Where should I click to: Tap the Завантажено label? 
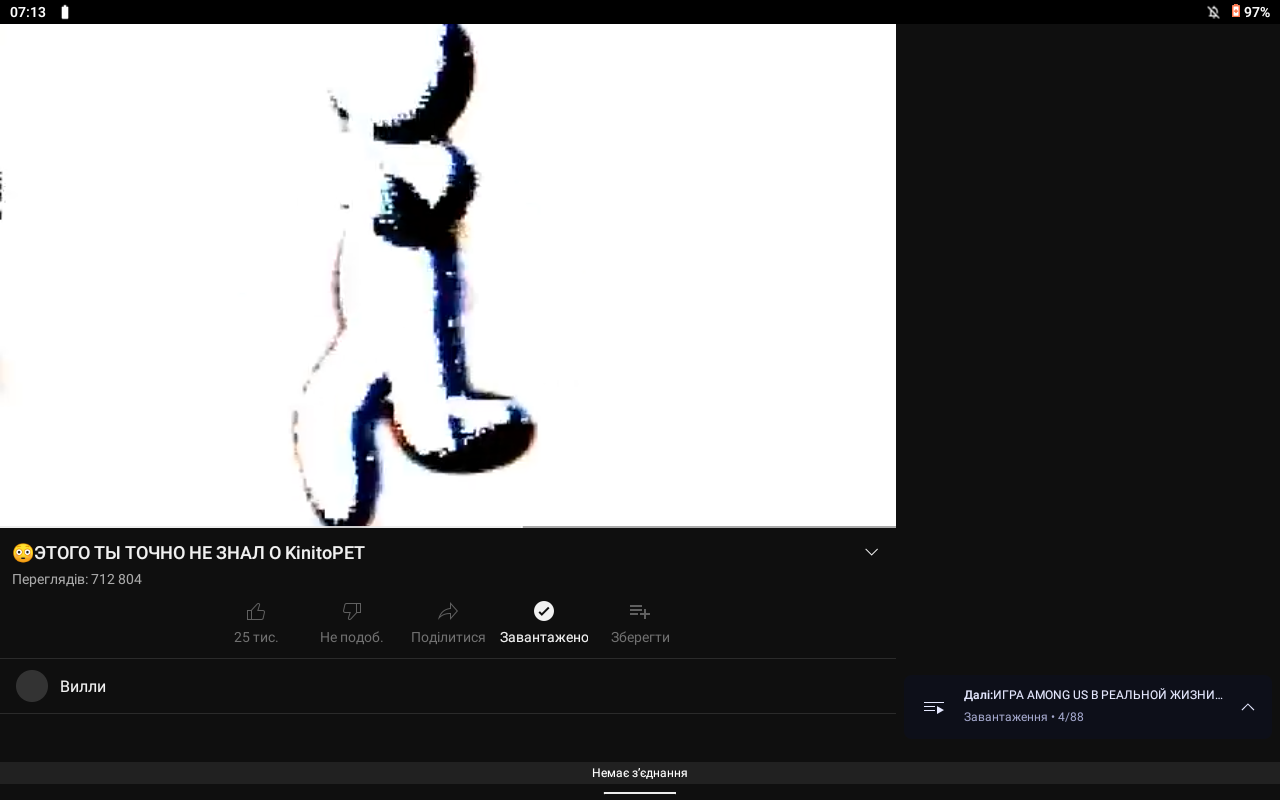click(544, 637)
